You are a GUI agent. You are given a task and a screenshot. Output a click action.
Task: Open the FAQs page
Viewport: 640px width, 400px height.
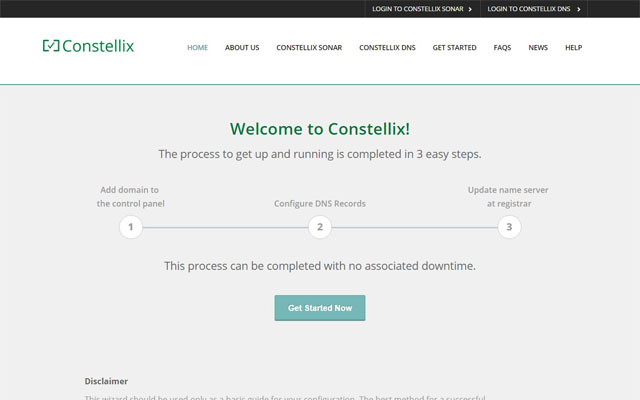point(502,47)
